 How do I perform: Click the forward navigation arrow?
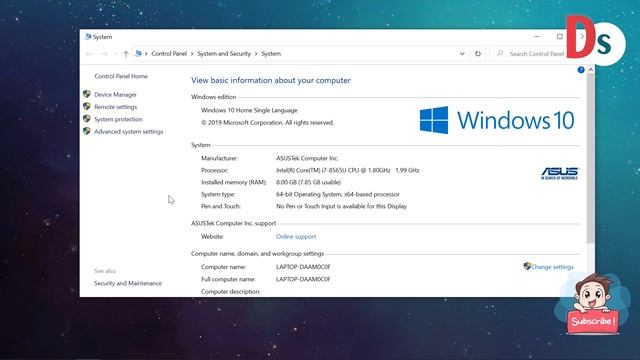click(x=104, y=53)
